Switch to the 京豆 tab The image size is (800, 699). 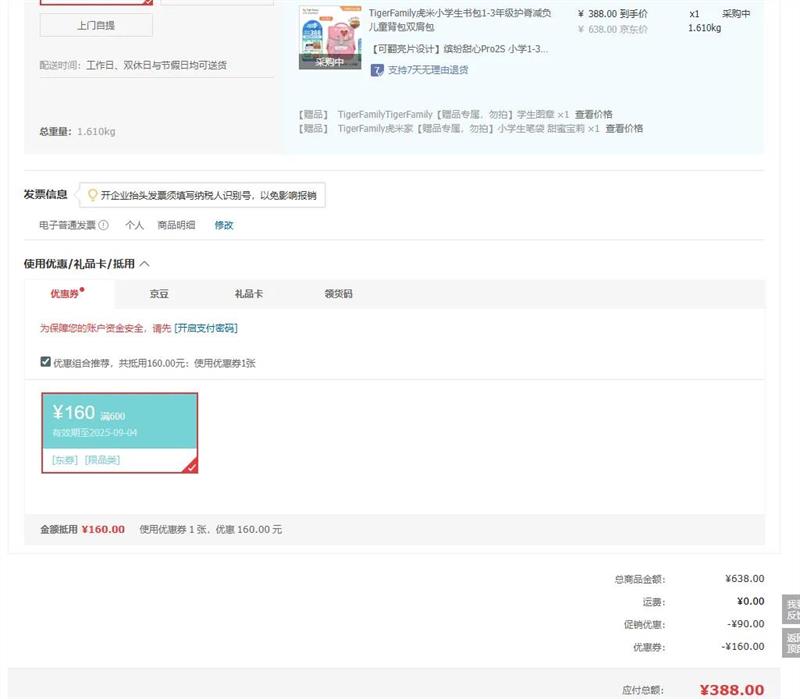coord(159,294)
